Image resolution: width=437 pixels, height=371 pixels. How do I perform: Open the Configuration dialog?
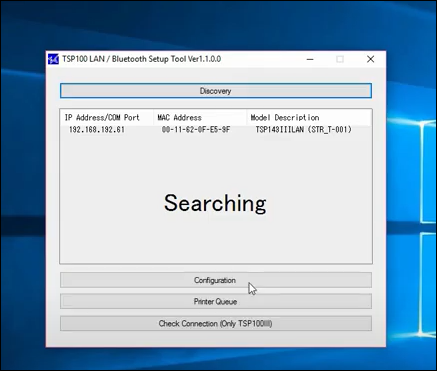point(216,280)
